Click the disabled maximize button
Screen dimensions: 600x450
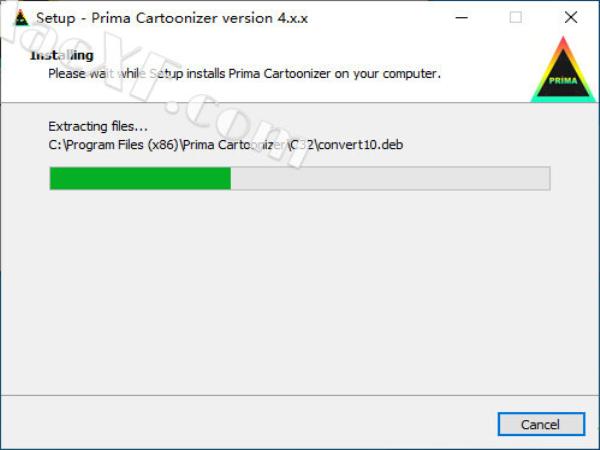point(515,18)
